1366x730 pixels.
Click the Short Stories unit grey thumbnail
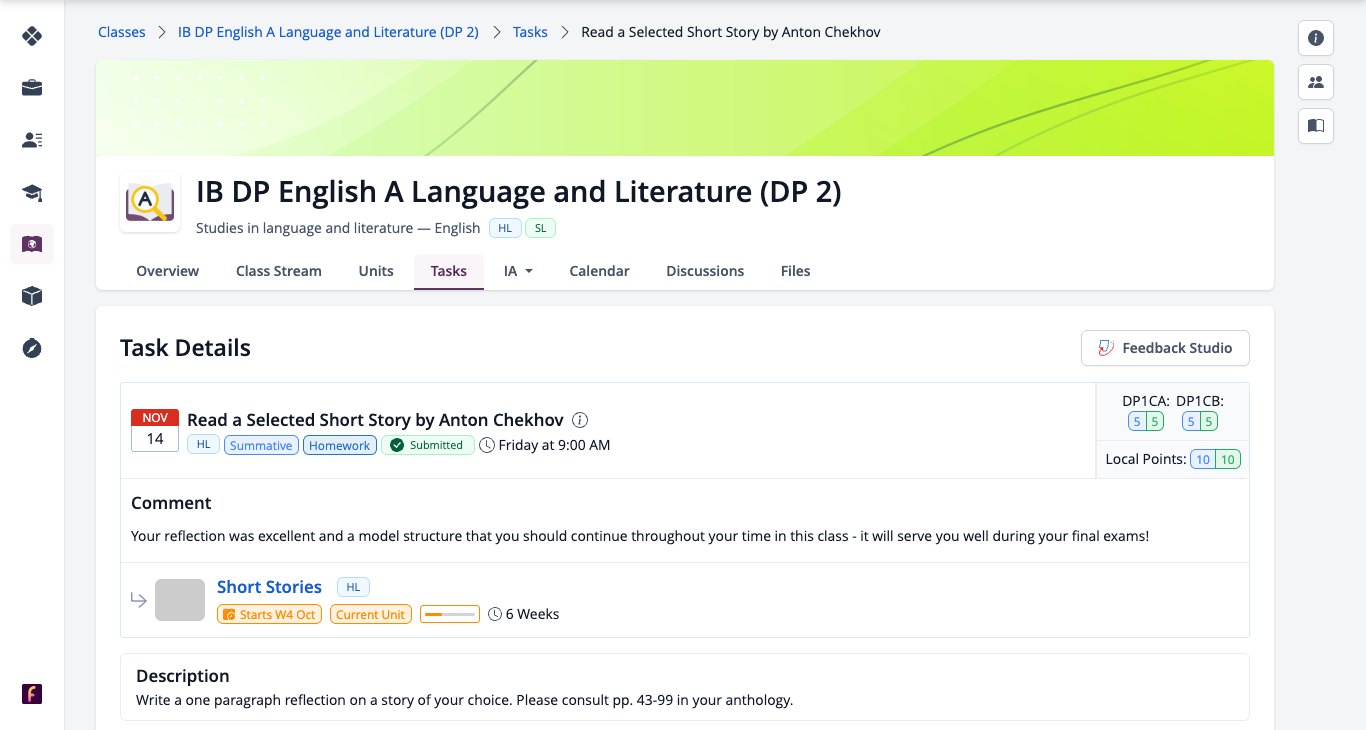180,600
